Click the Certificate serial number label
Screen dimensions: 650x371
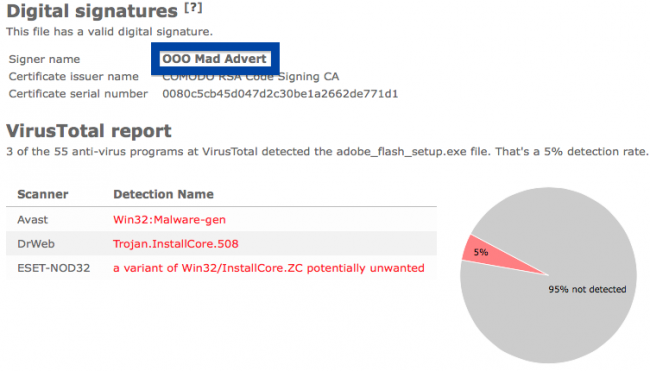pyautogui.click(x=78, y=94)
